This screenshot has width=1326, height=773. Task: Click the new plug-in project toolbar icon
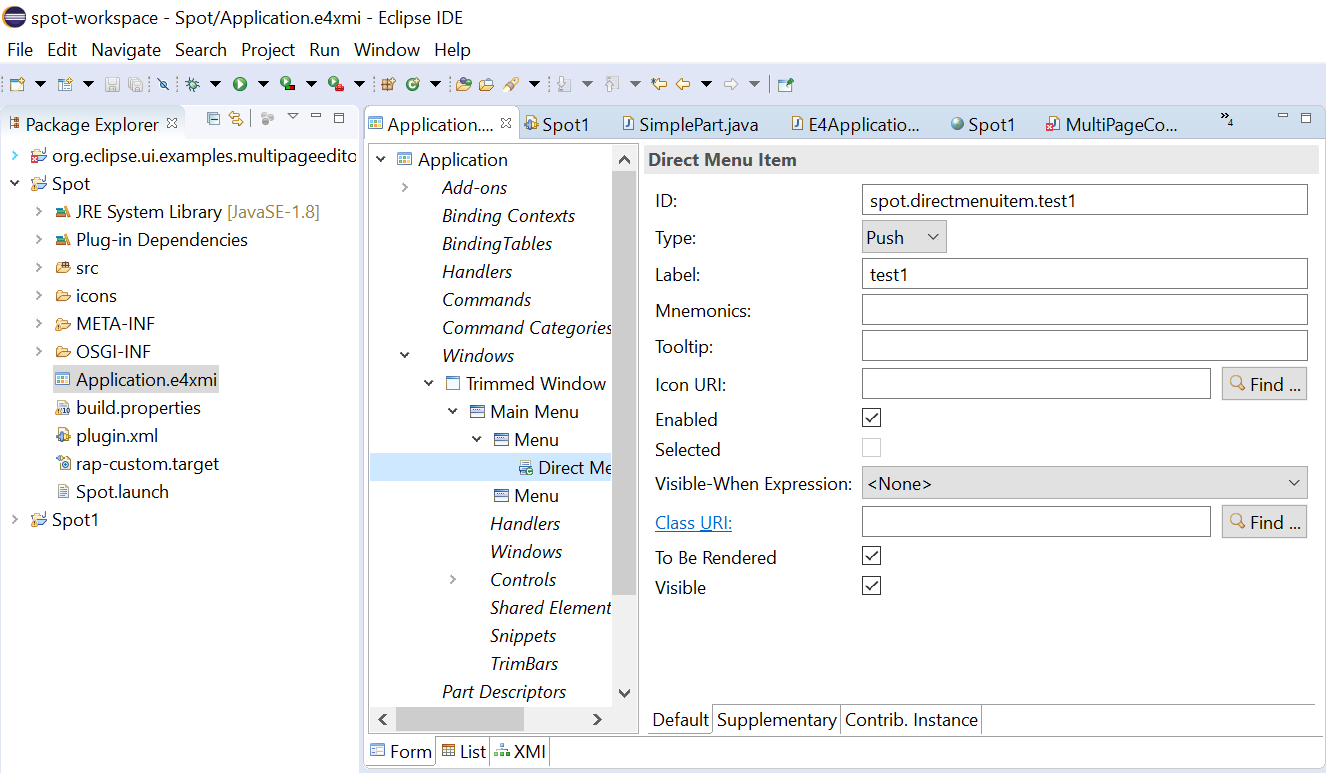click(64, 84)
